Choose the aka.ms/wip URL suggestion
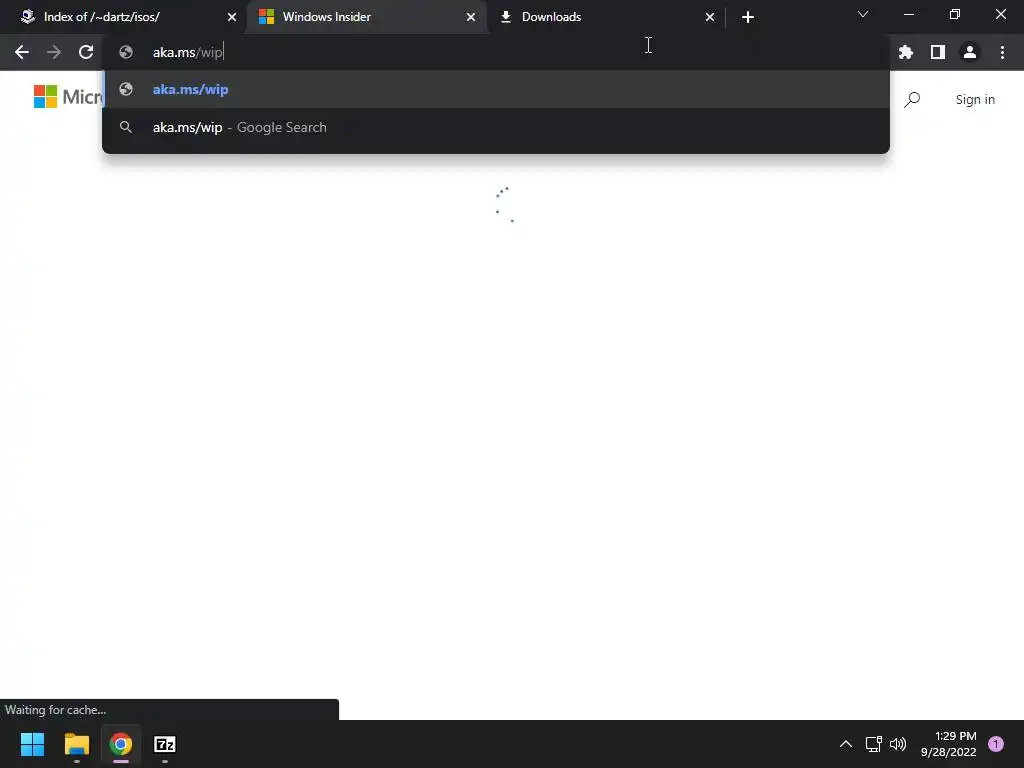The height and width of the screenshot is (768, 1024). click(x=496, y=89)
